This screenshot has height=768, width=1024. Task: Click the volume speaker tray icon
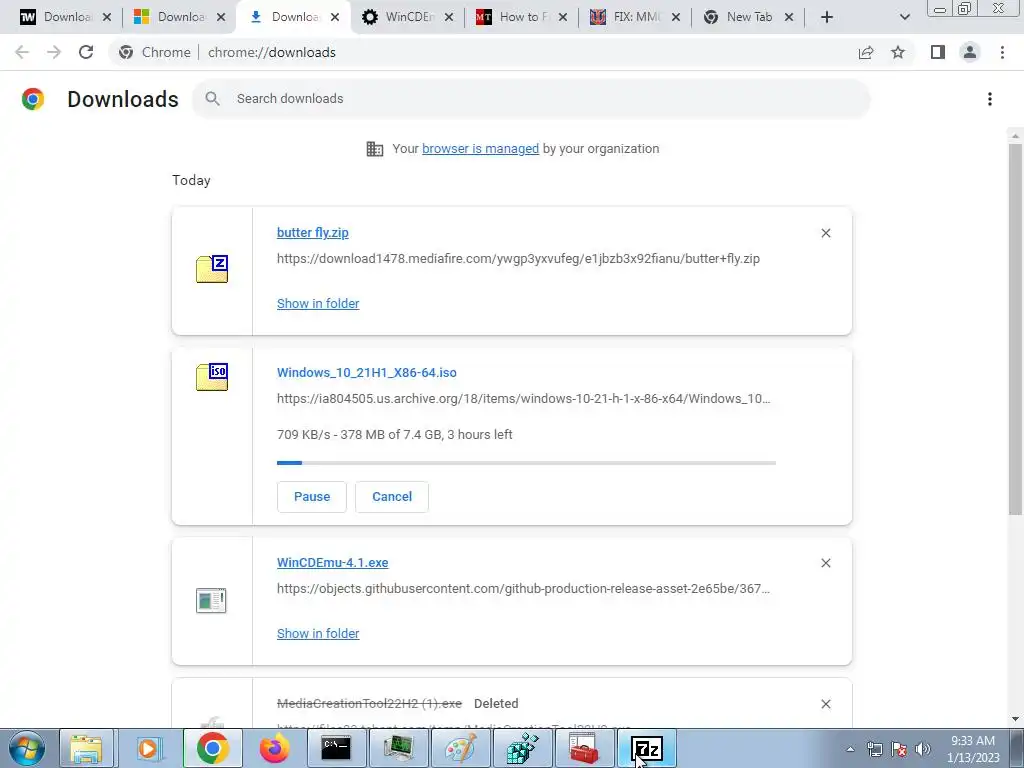[923, 749]
